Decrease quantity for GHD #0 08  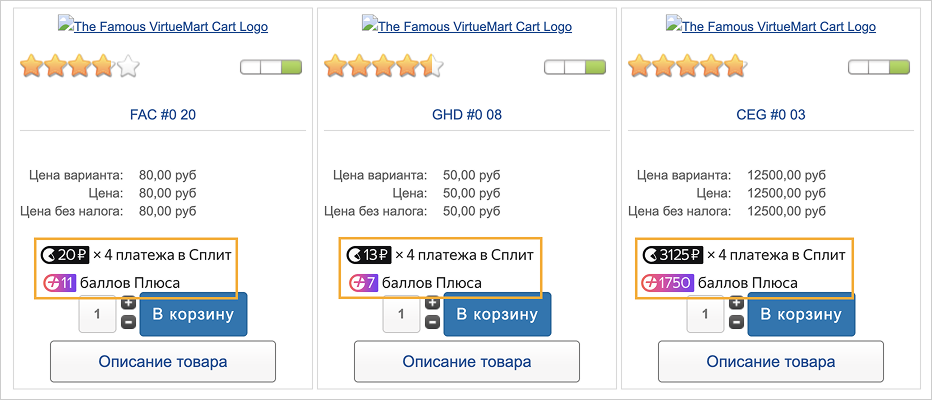[432, 322]
